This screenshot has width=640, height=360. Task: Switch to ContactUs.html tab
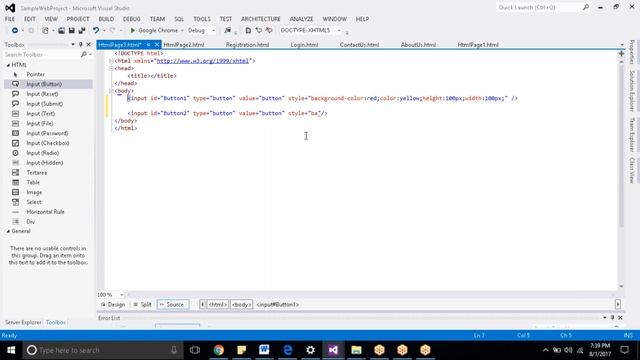359,45
